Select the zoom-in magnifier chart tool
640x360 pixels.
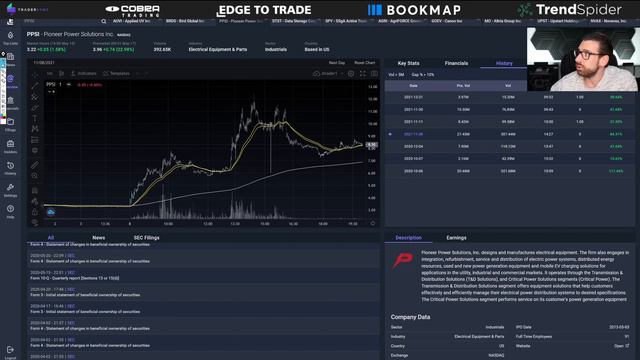click(35, 176)
